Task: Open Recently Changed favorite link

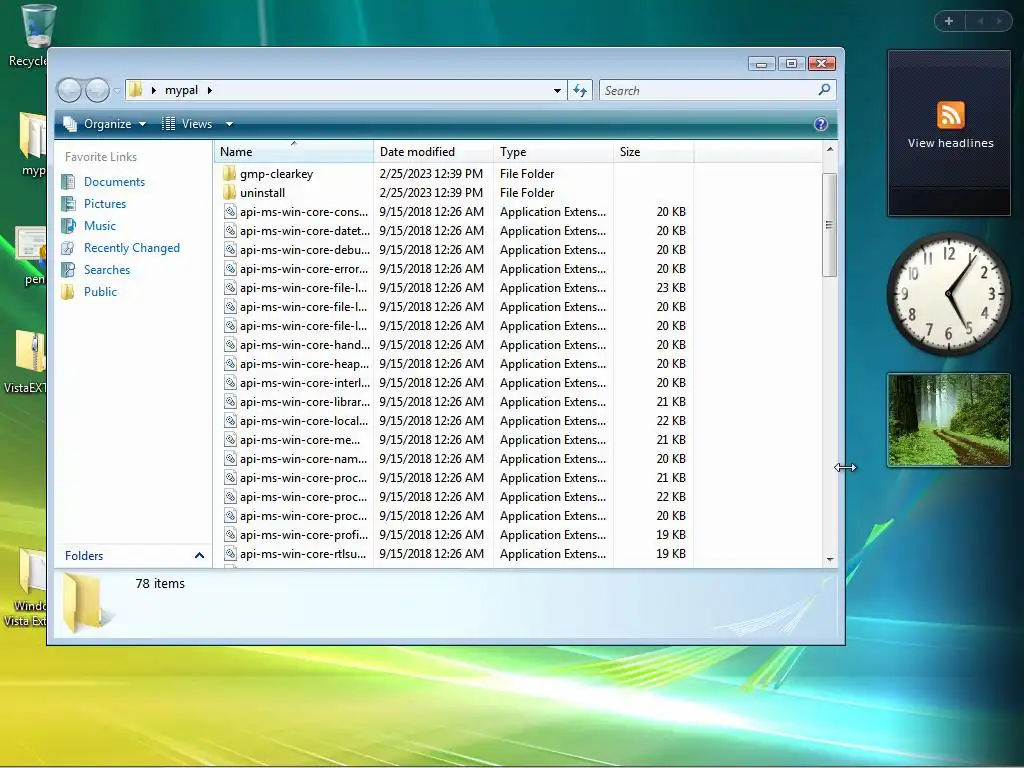Action: point(131,248)
